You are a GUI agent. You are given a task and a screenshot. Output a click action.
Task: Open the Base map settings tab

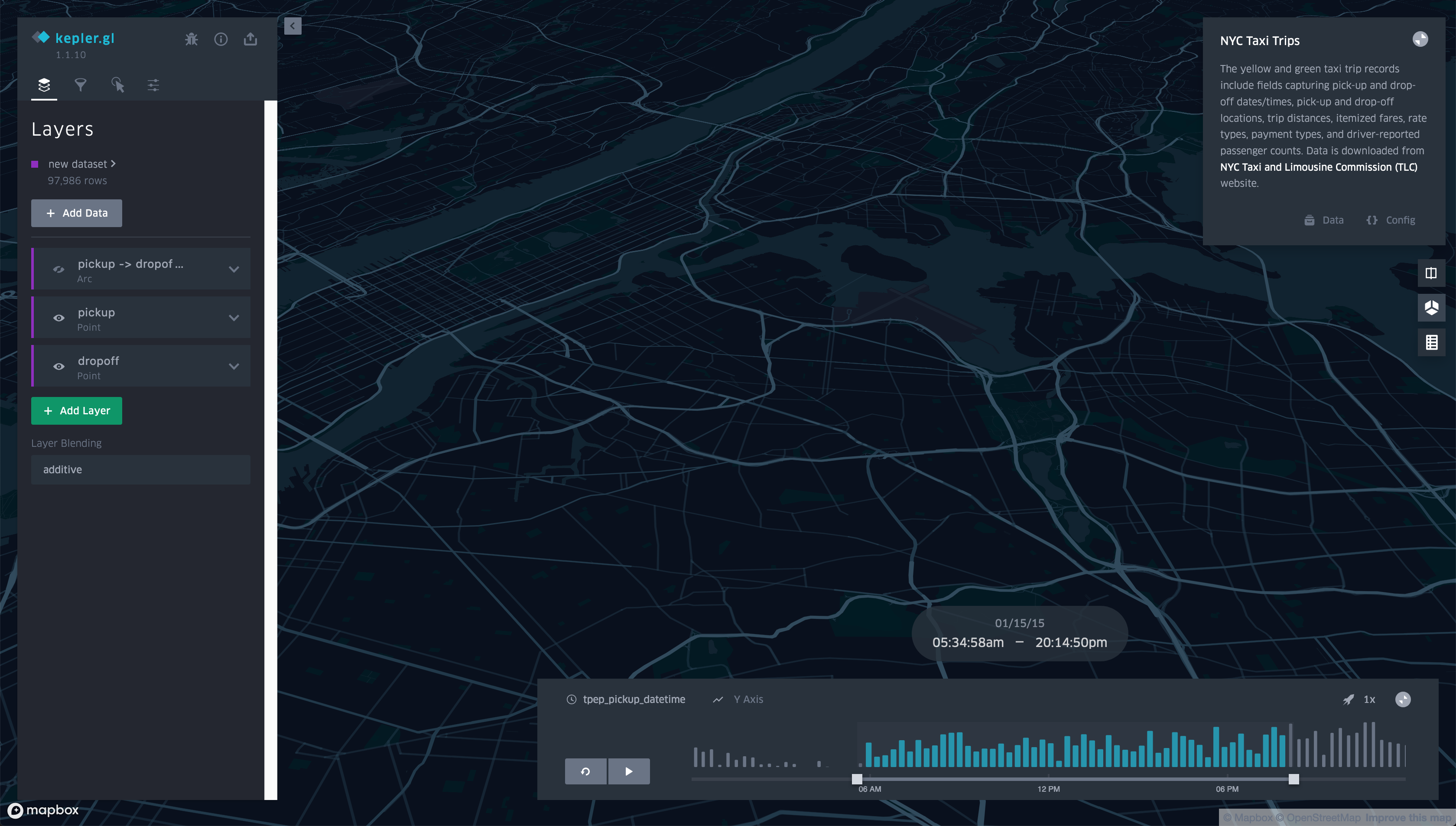tap(152, 85)
